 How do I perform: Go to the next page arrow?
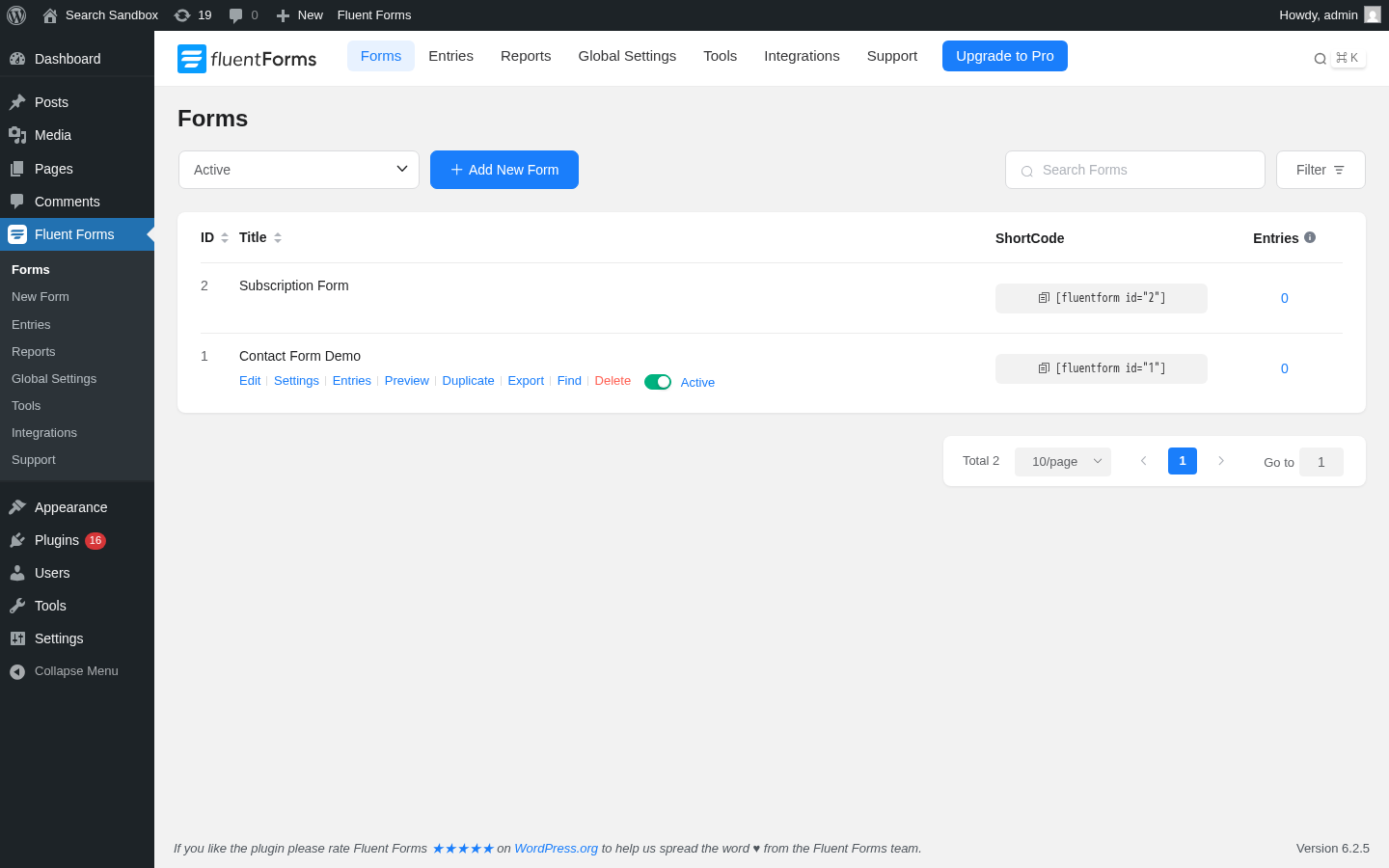coord(1221,461)
